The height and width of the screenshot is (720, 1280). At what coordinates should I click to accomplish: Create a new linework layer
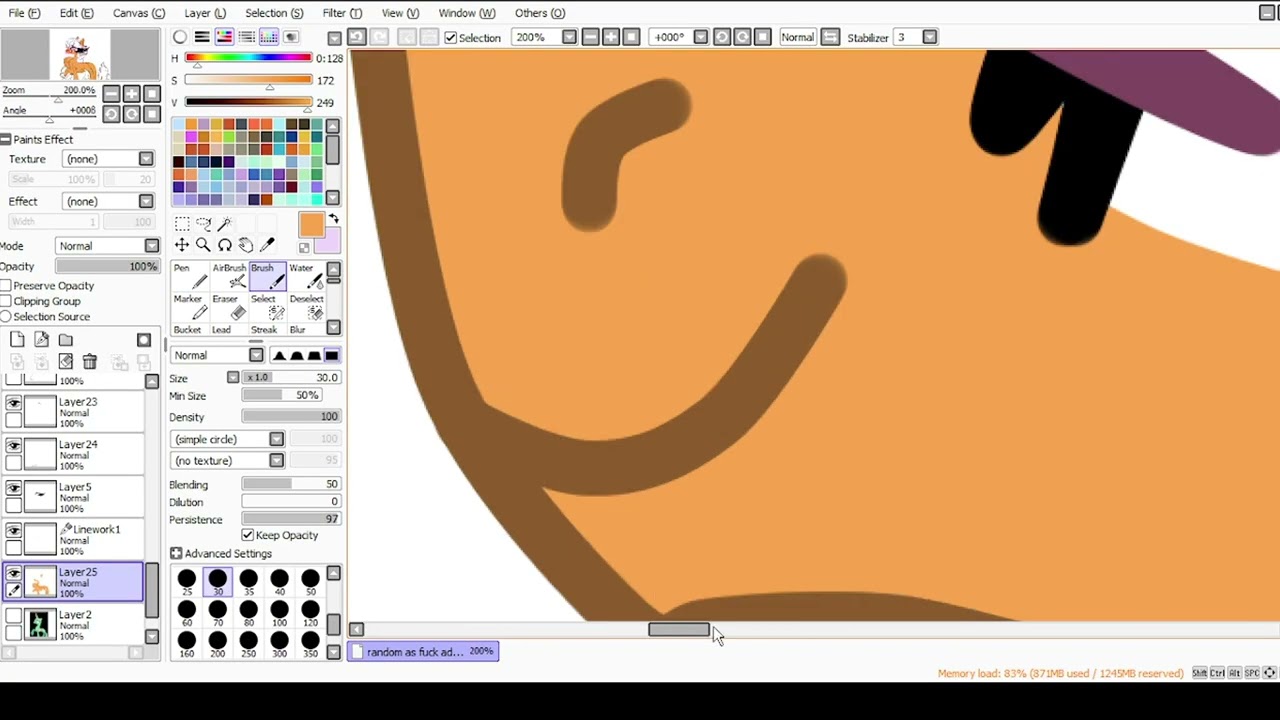(41, 340)
